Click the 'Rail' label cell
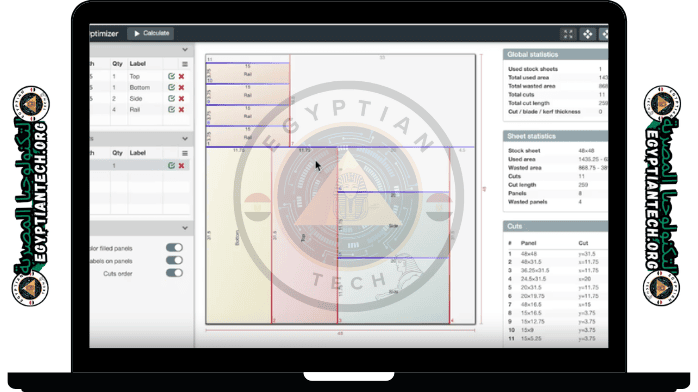This screenshot has width=698, height=392. [134, 109]
